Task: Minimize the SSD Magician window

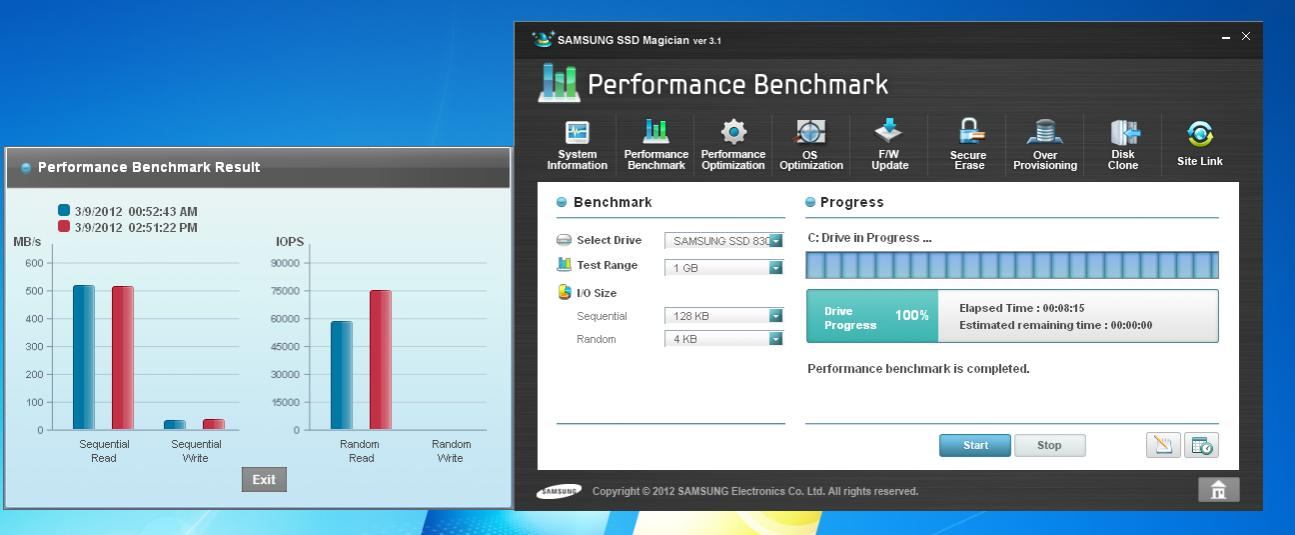Action: point(1227,38)
